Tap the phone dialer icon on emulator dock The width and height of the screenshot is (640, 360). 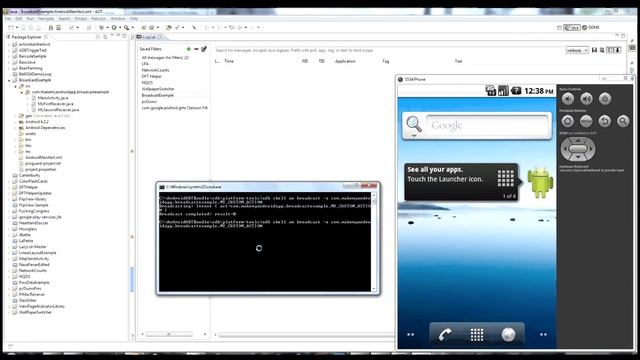(445, 335)
